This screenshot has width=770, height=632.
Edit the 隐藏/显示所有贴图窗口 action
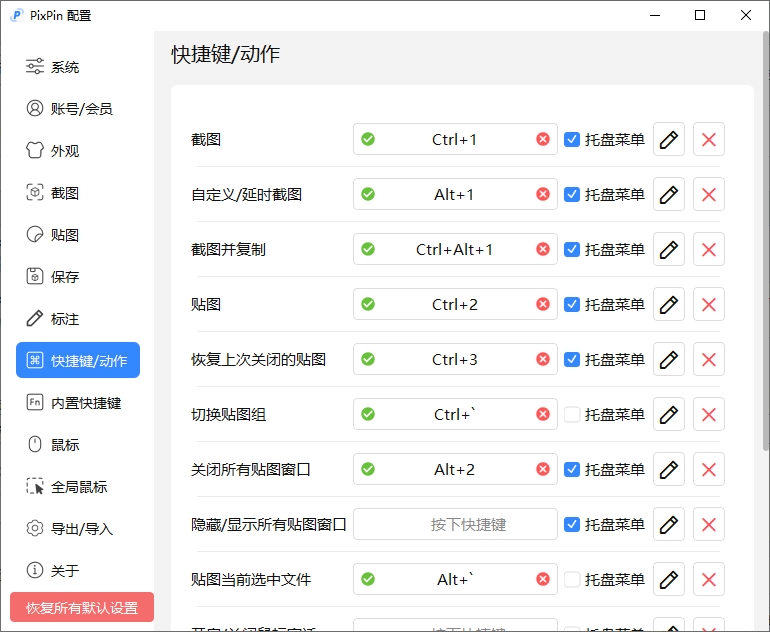(x=669, y=524)
